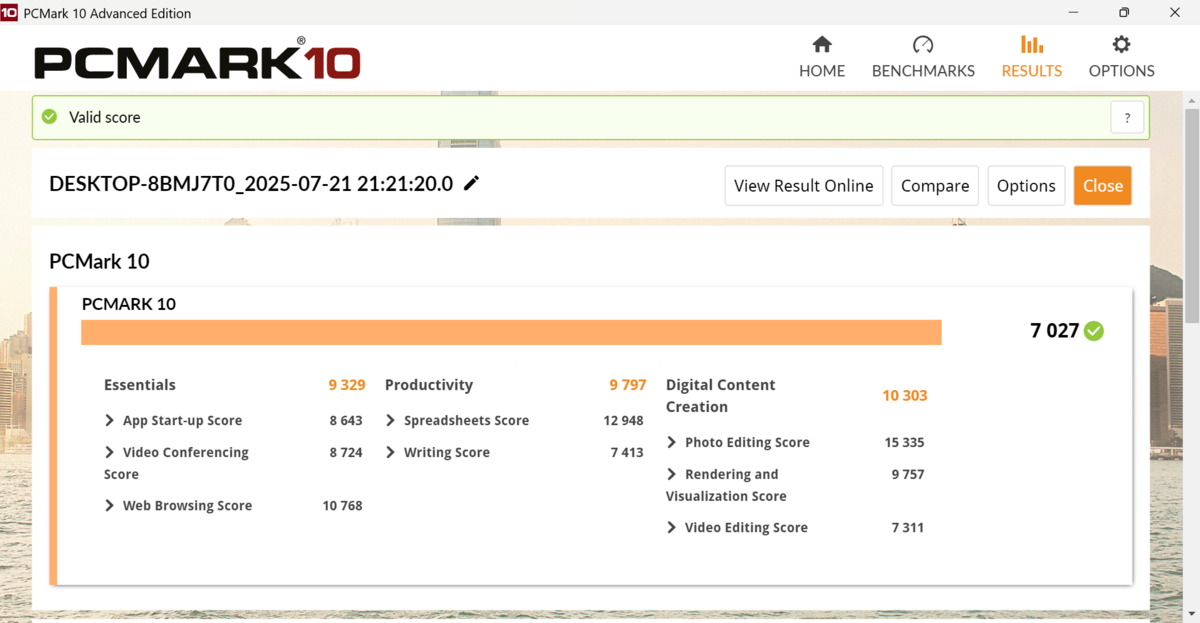Click the pencil icon to rename result

click(472, 183)
